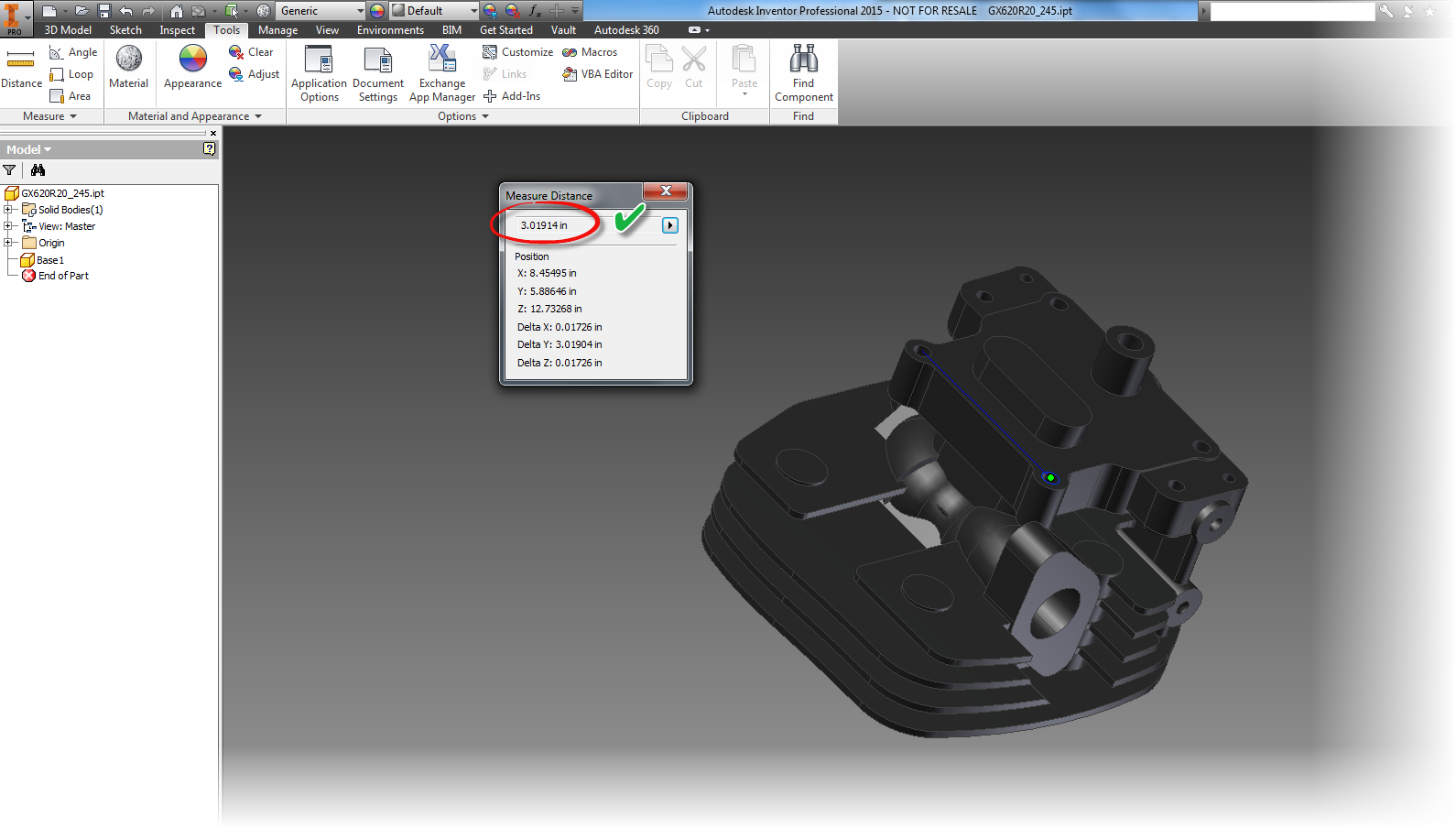This screenshot has width=1456, height=828.
Task: Open the Add-Ins manager
Action: 512,96
